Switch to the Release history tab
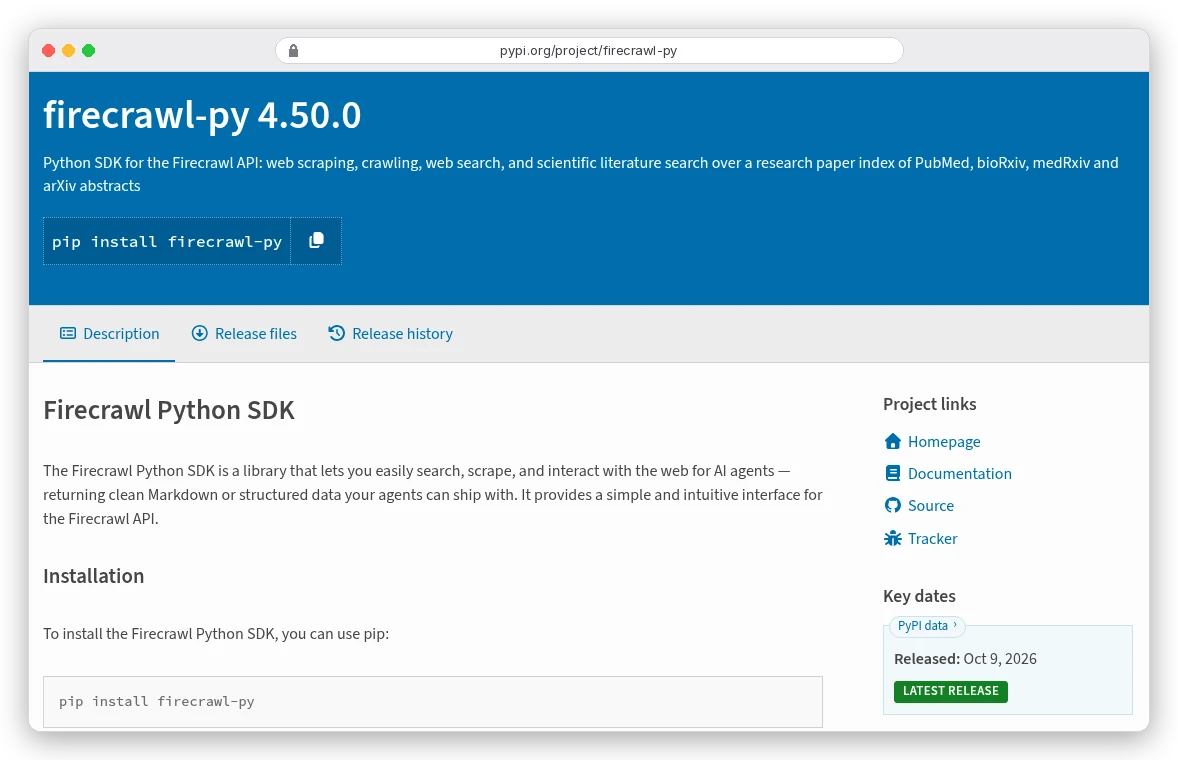This screenshot has height=760, width=1178. [x=391, y=333]
